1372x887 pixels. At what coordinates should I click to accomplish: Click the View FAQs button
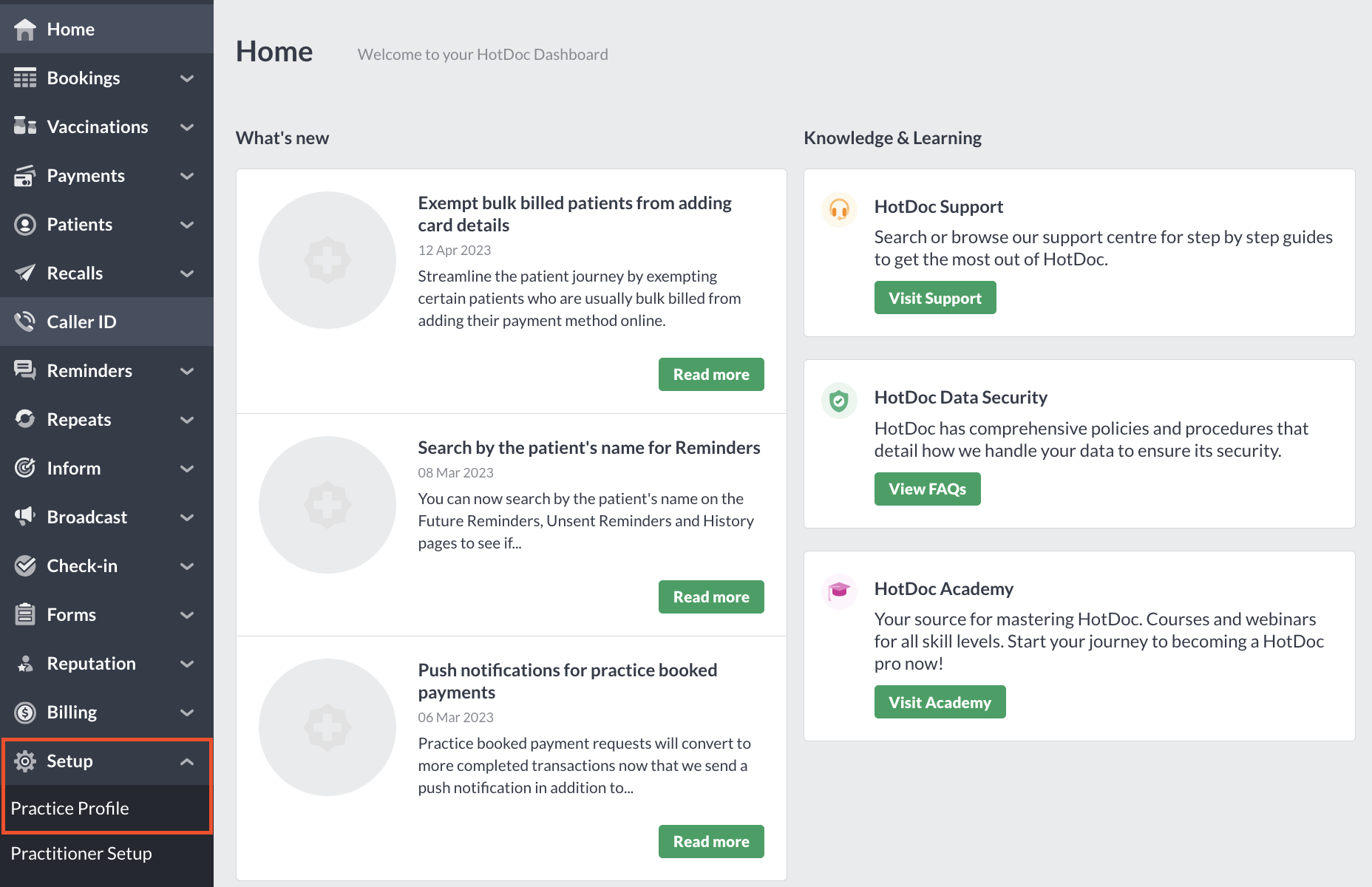(x=927, y=489)
